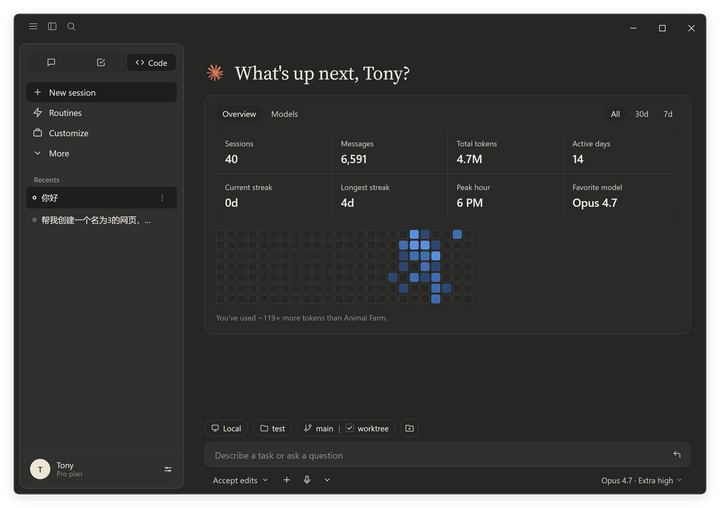Select the Local environment chip
720x508 pixels.
226,428
